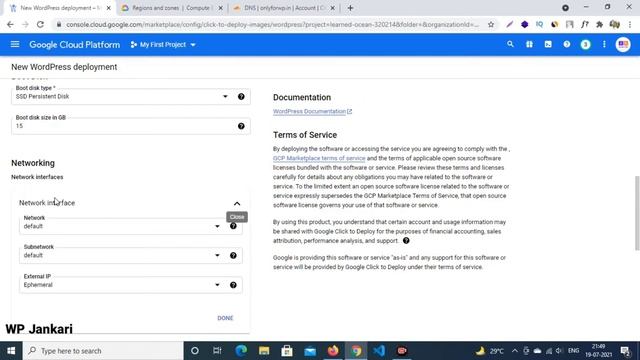Screen dimensions: 640x360
Task: Click the Windows search box
Action: click(103, 351)
